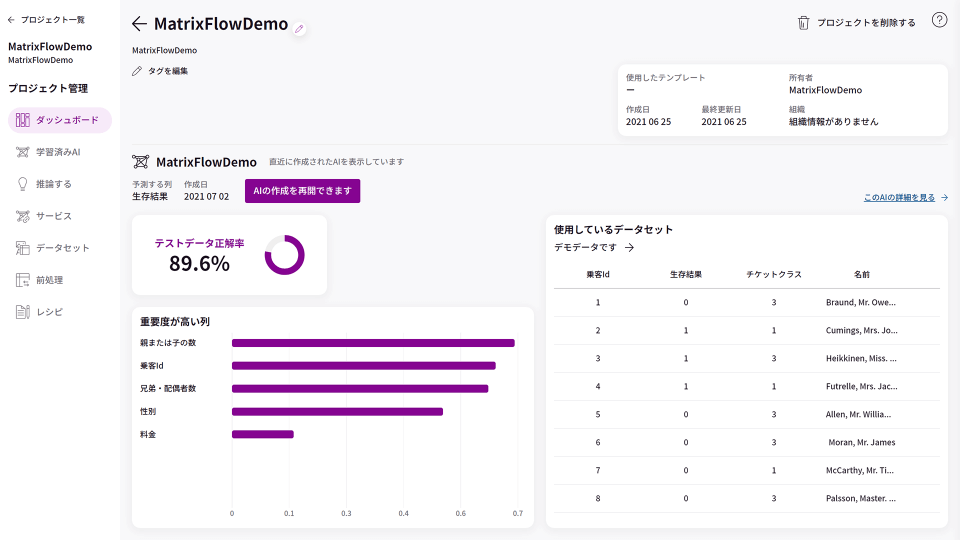The height and width of the screenshot is (540, 960).
Task: Select サービス from the sidebar
Action: (60, 216)
